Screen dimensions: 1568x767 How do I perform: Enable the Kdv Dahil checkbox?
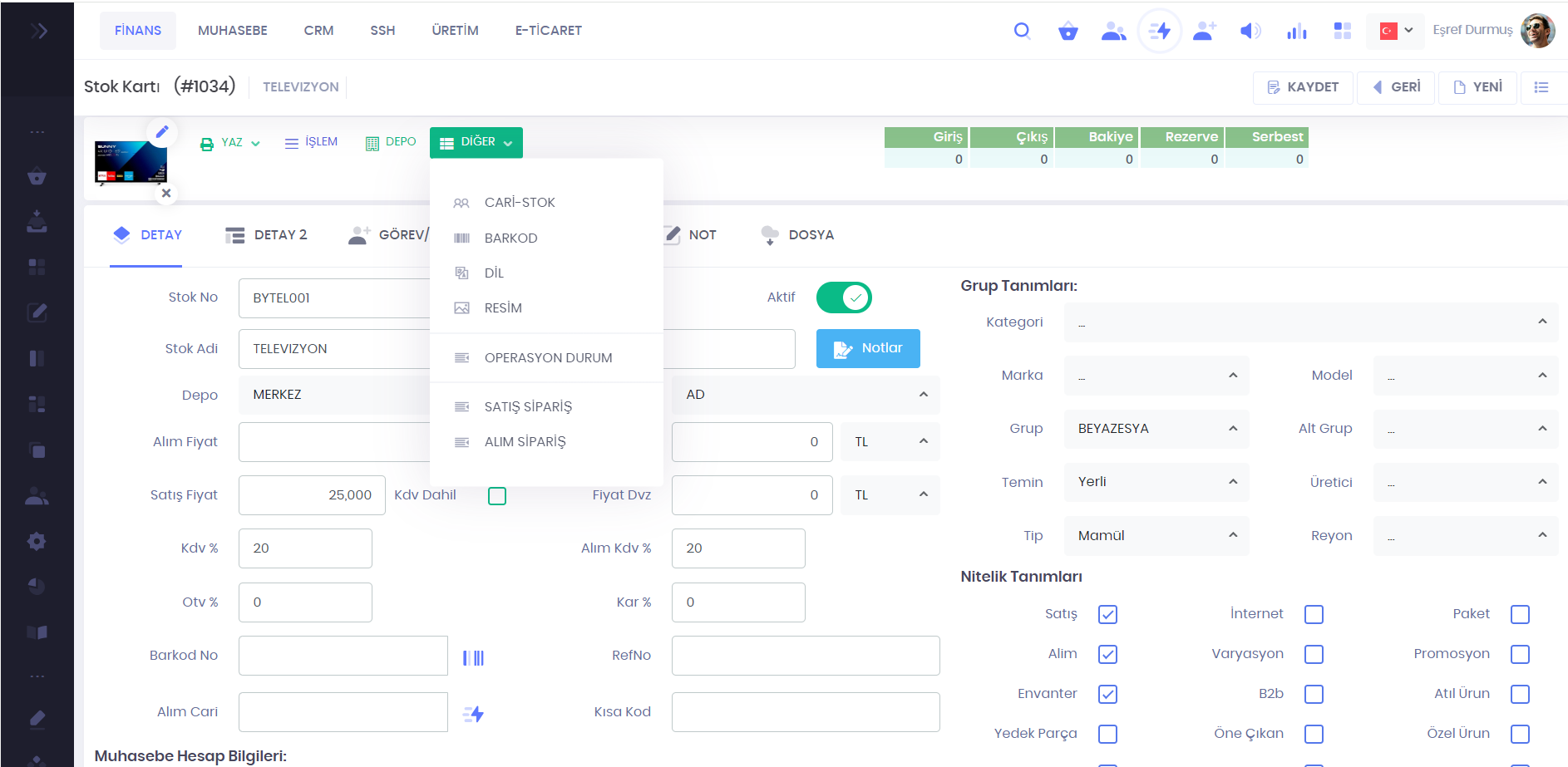coord(497,496)
